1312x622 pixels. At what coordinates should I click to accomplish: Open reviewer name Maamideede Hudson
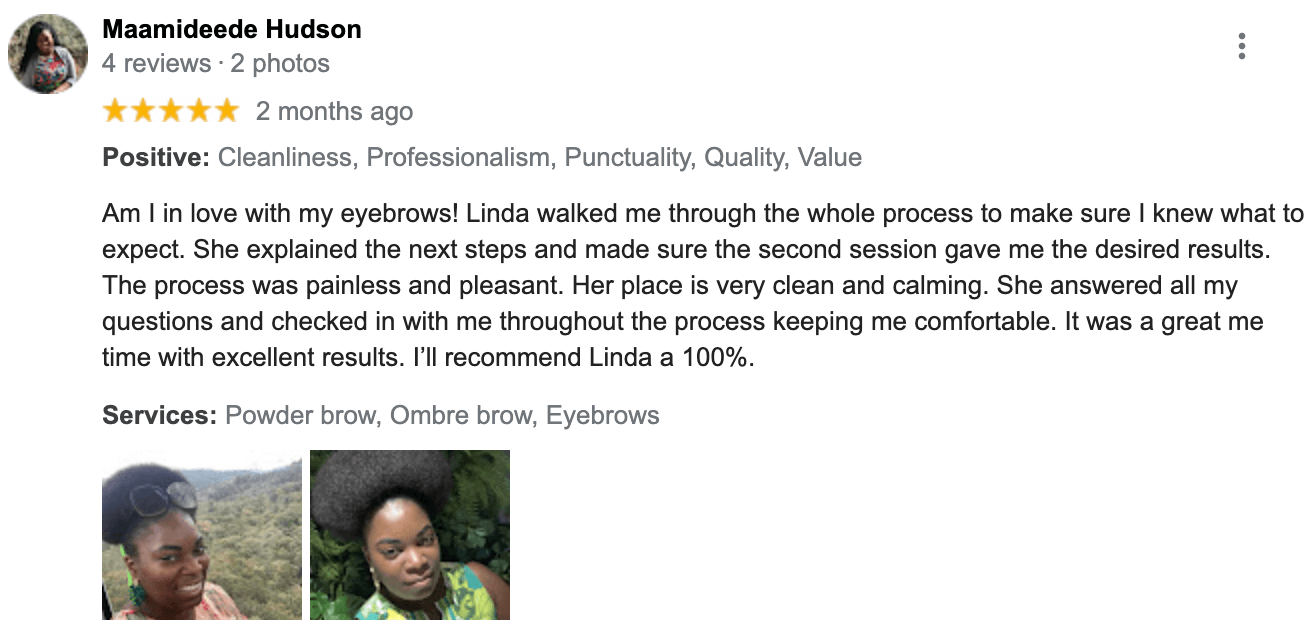pyautogui.click(x=232, y=29)
